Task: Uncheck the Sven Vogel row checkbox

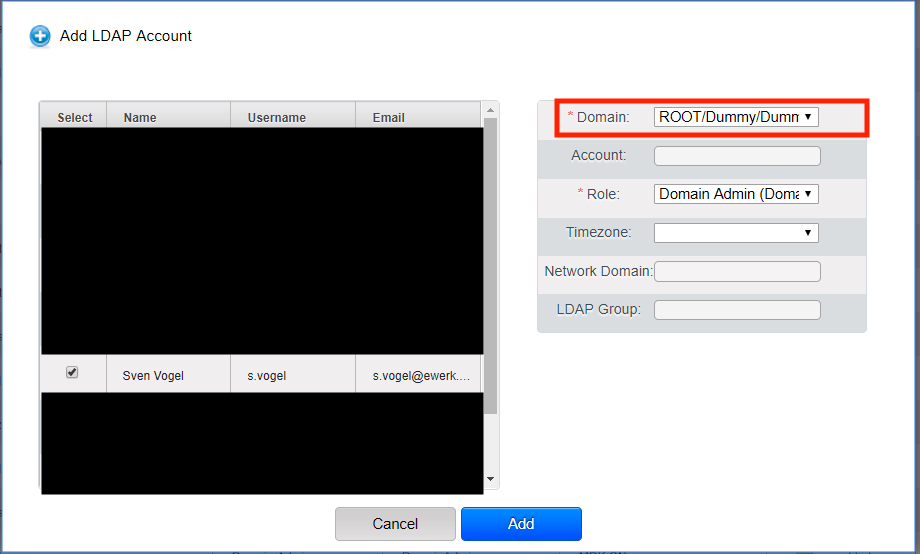Action: [72, 372]
